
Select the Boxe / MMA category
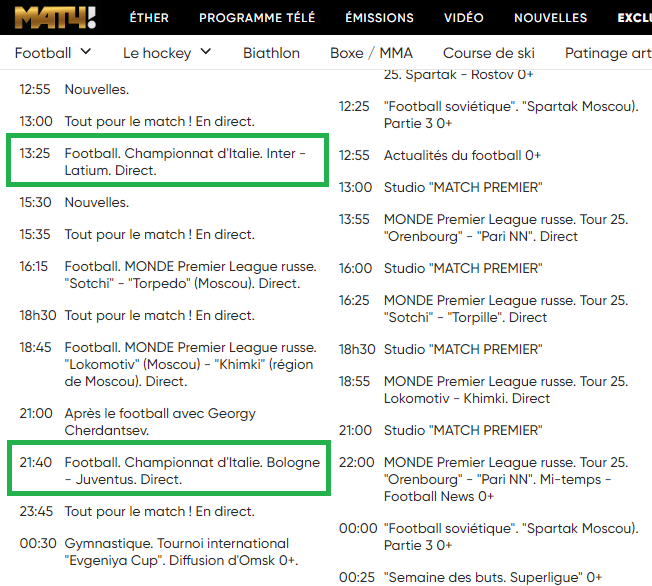pyautogui.click(x=371, y=53)
